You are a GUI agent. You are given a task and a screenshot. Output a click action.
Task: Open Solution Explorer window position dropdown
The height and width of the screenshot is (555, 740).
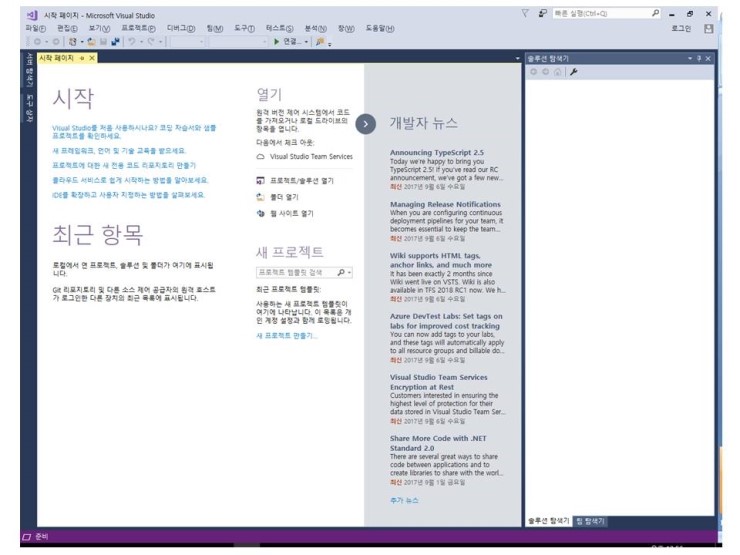pyautogui.click(x=690, y=59)
